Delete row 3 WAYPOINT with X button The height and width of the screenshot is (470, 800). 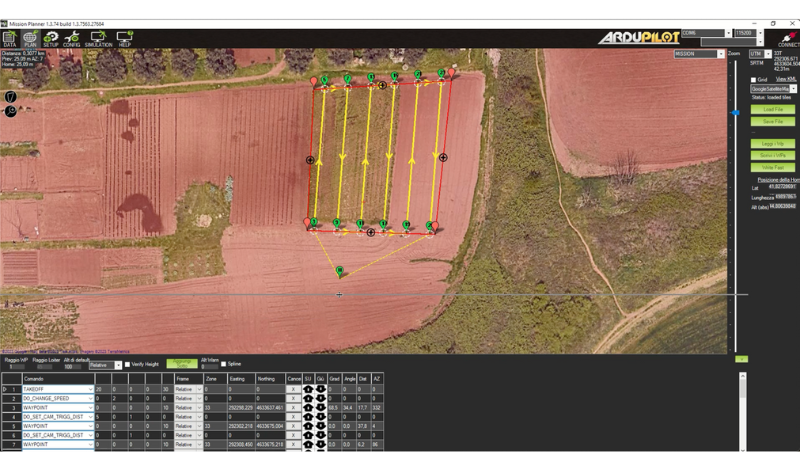(293, 408)
